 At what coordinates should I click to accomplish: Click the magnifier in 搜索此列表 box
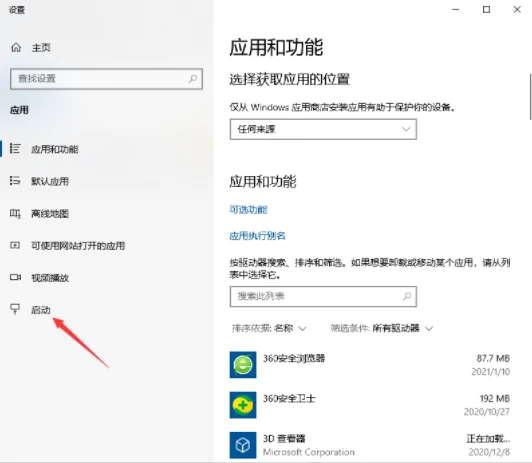407,296
